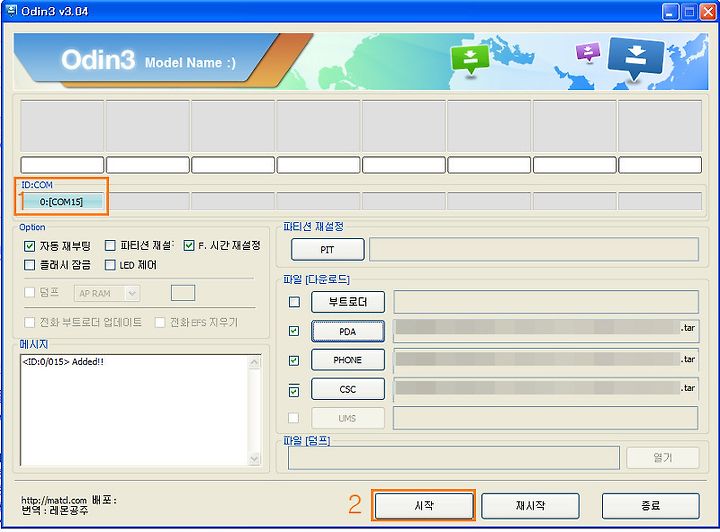Click the green download speech-bubble icon in banner
Image resolution: width=720 pixels, height=532 pixels.
pos(470,59)
